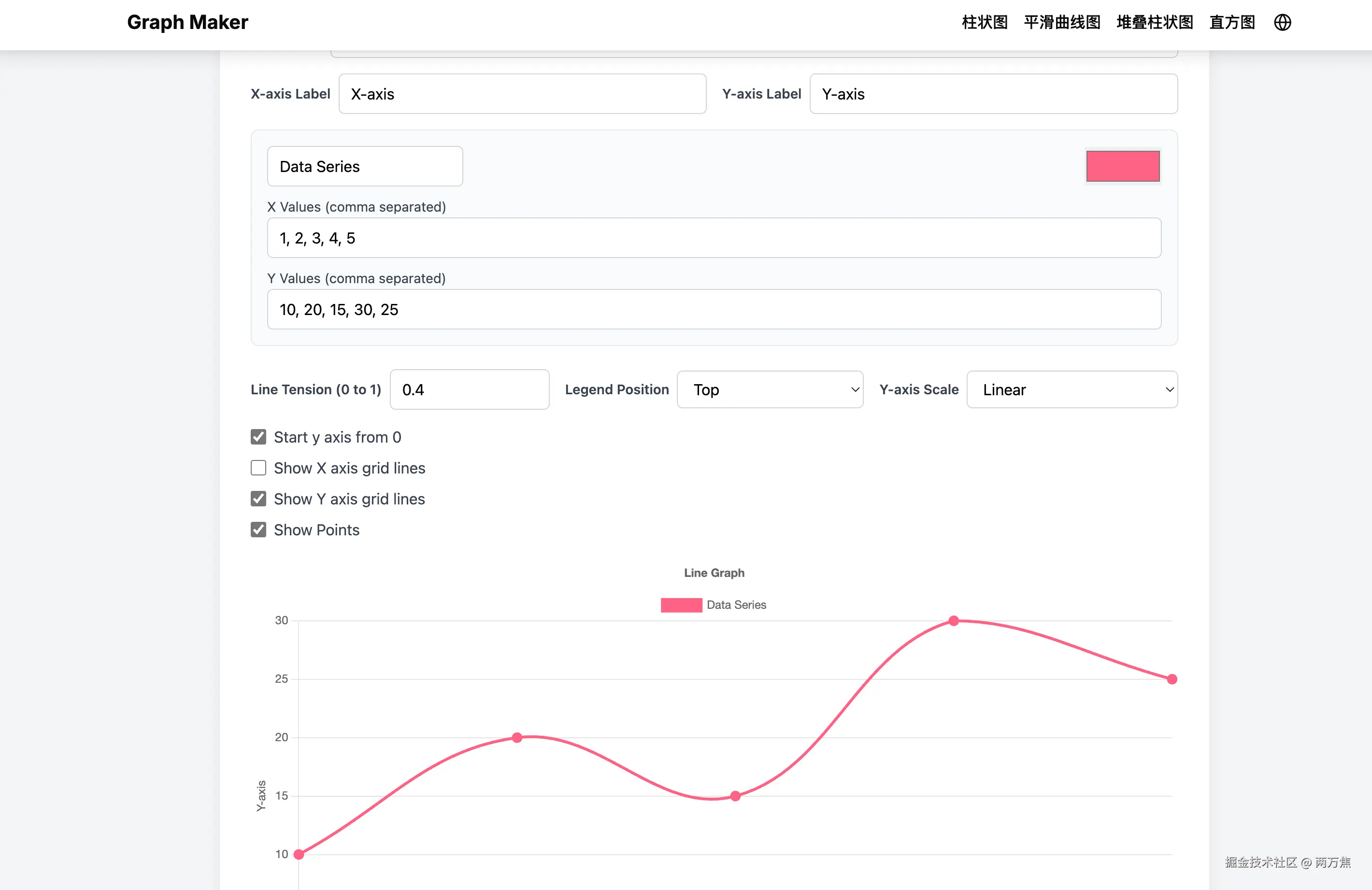
Task: Open the Legend Position dropdown
Action: pyautogui.click(x=770, y=389)
